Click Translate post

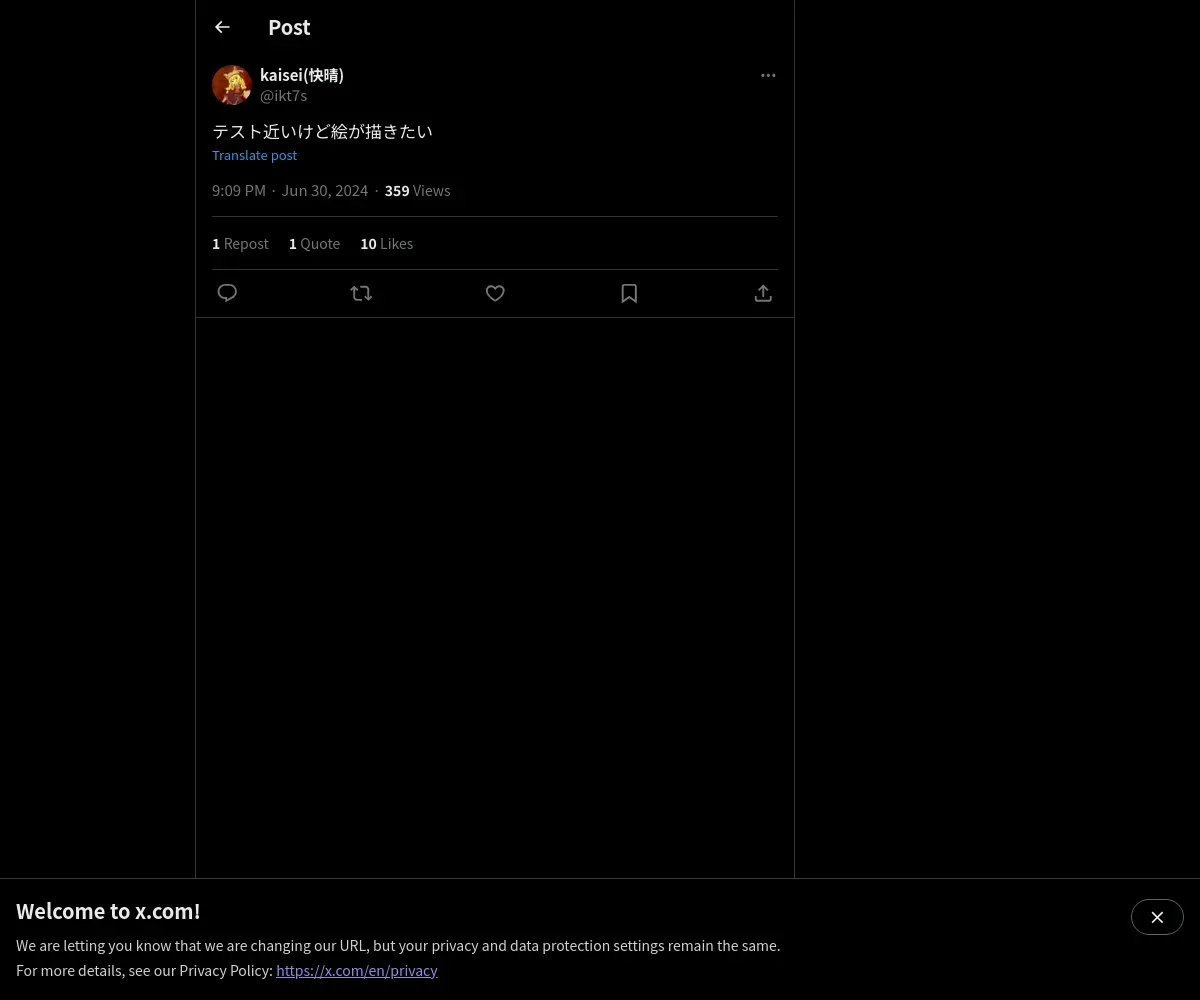click(x=254, y=155)
